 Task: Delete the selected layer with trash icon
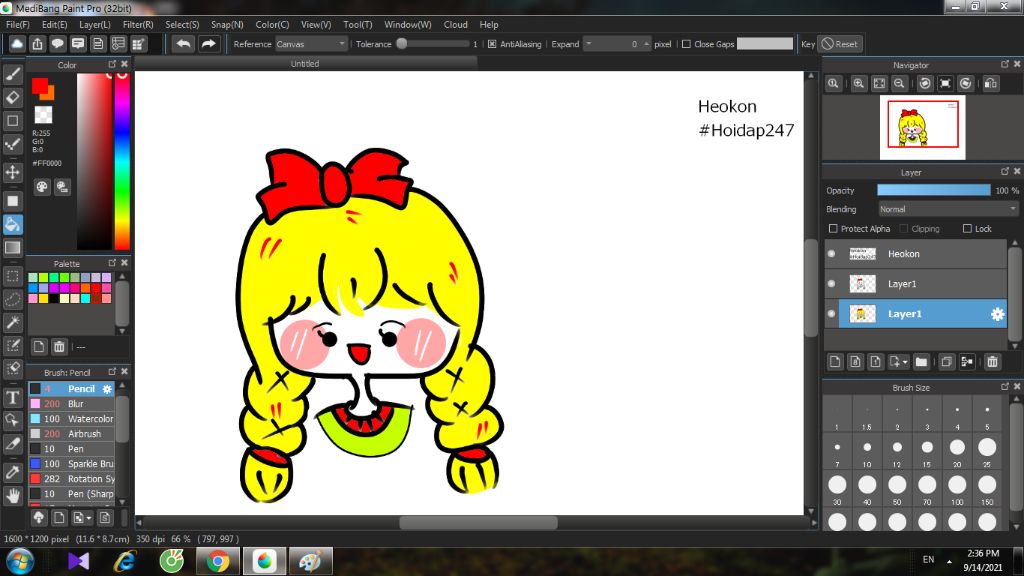[x=992, y=362]
